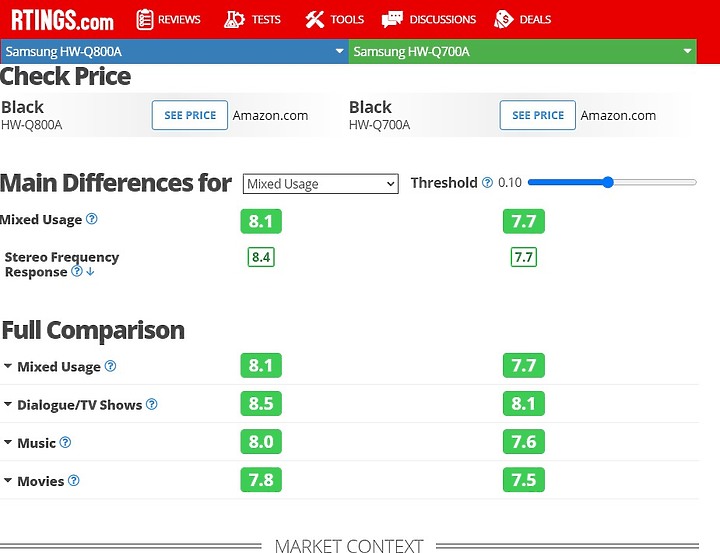
Task: Click the Deals price tag icon
Action: (x=504, y=20)
